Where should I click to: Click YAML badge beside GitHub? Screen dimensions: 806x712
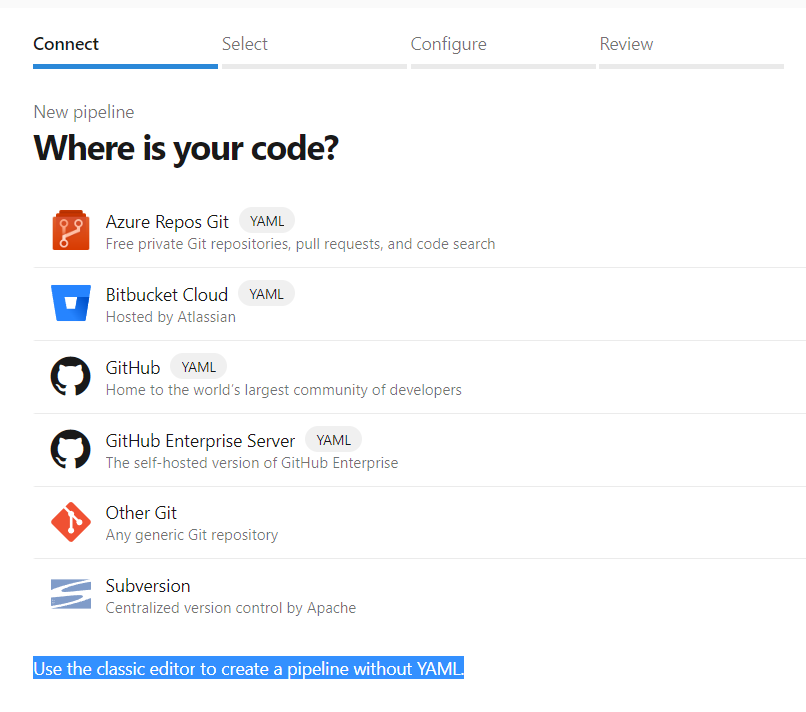click(198, 367)
